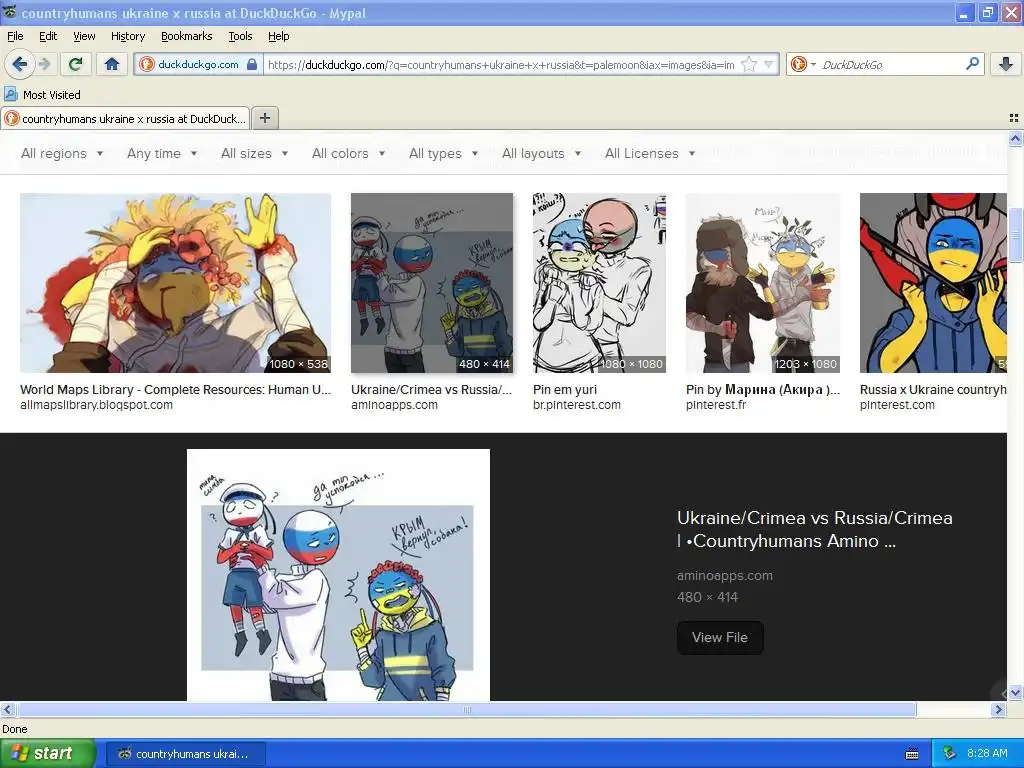The image size is (1024, 768).
Task: Click the vertical scrollbar up arrow
Action: click(1015, 138)
